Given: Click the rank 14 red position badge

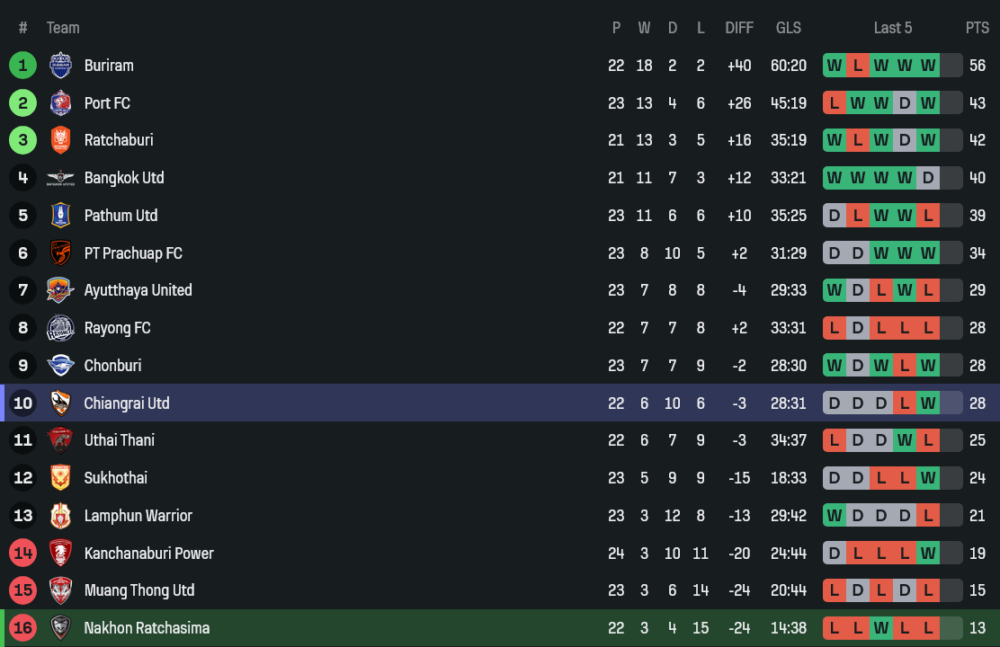Looking at the screenshot, I should pos(23,554).
